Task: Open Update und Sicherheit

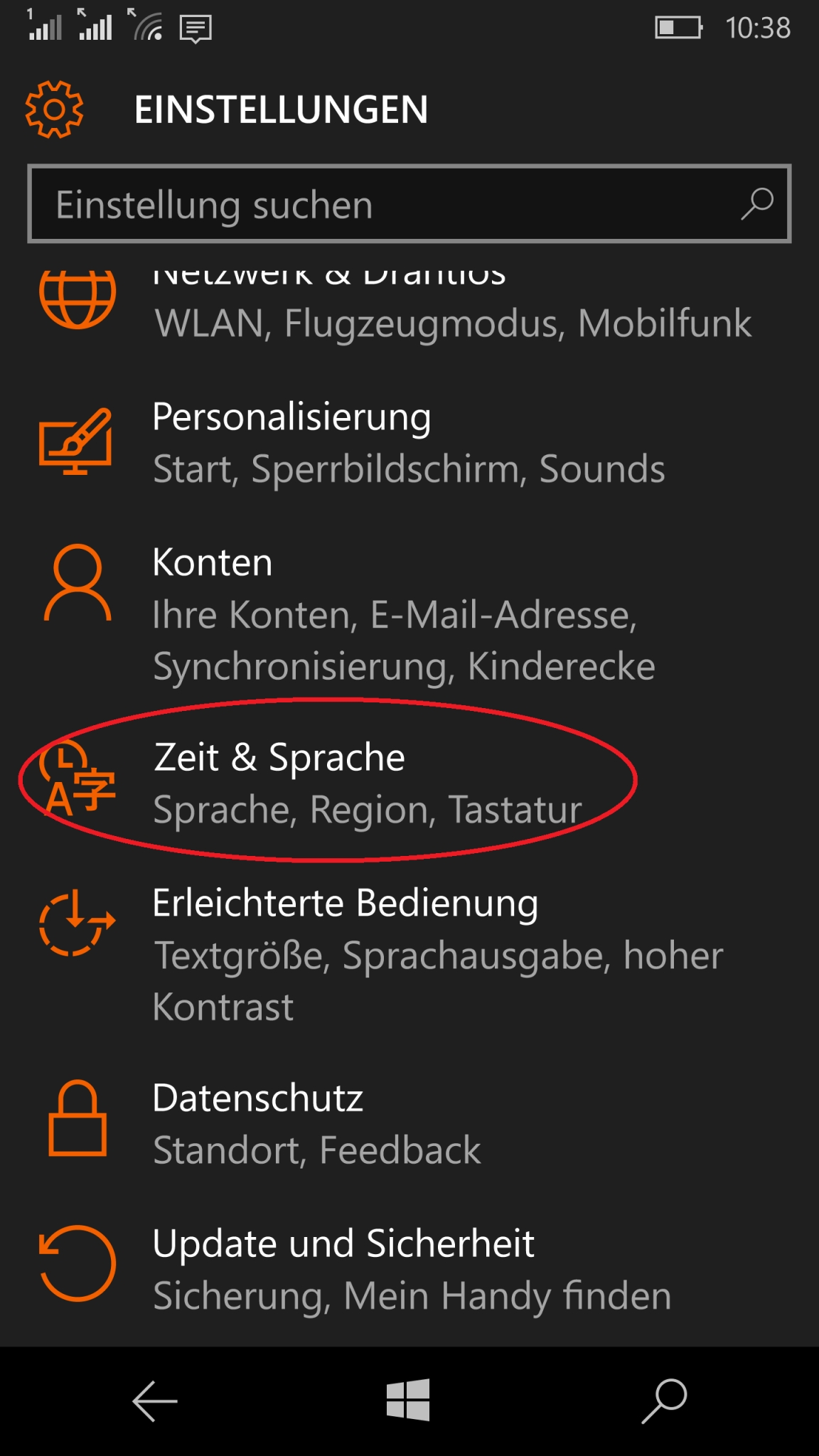Action: coord(412,1269)
